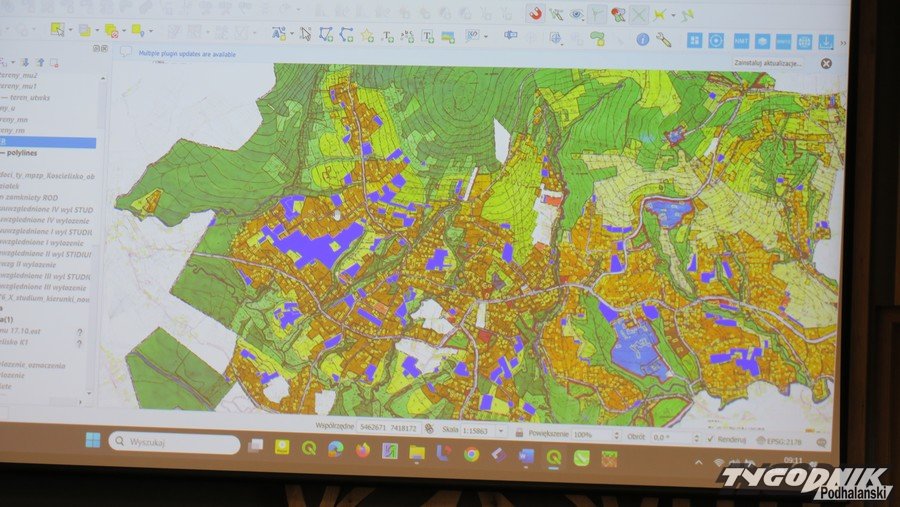This screenshot has width=900, height=507.
Task: Click the green blob shape digitizing tool
Action: [x=598, y=38]
